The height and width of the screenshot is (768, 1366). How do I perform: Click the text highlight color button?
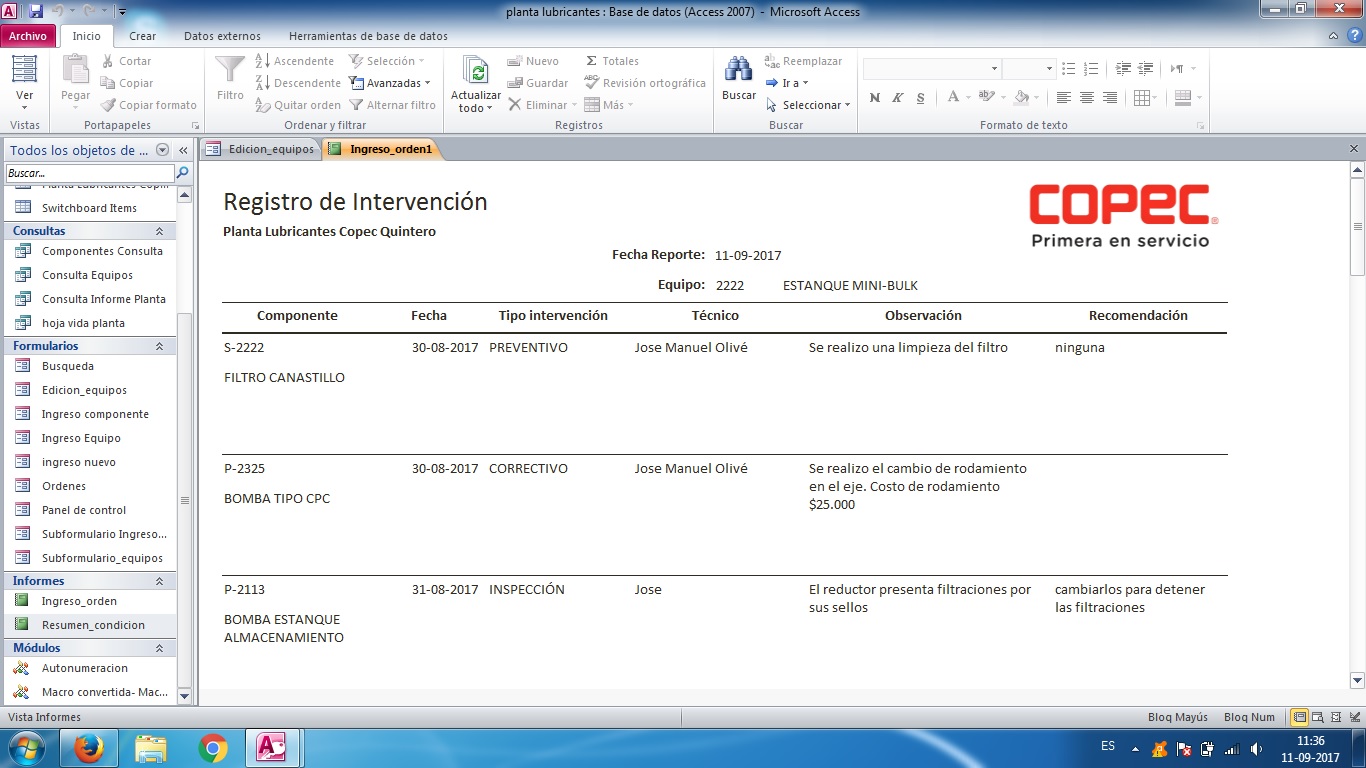click(x=986, y=97)
